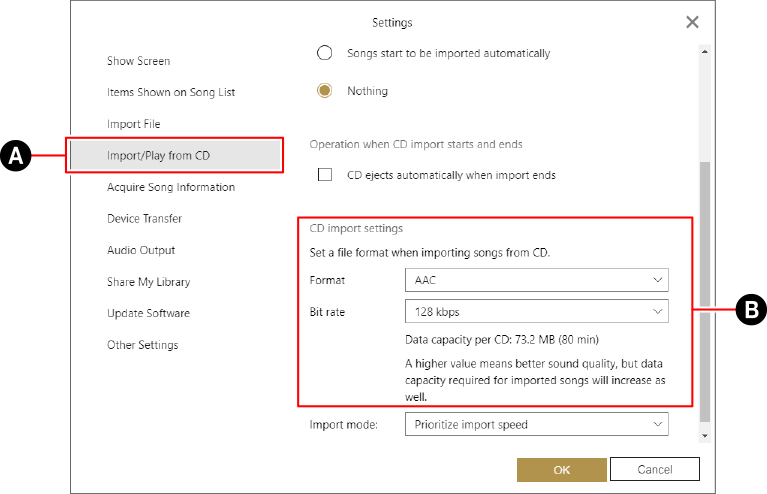Open Acquire Song Information settings
The width and height of the screenshot is (767, 494).
pos(171,187)
